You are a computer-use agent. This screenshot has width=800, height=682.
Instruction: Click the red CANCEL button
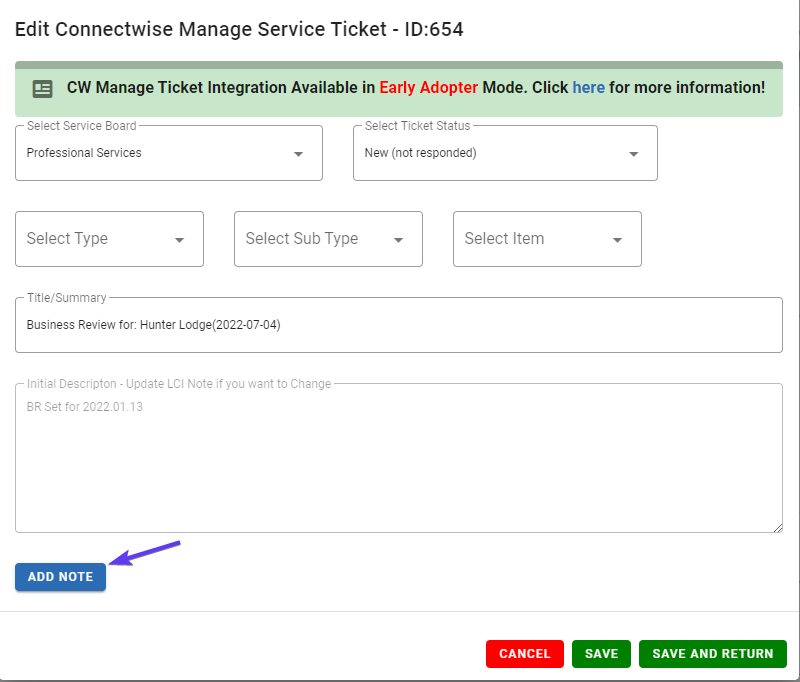[x=524, y=654]
